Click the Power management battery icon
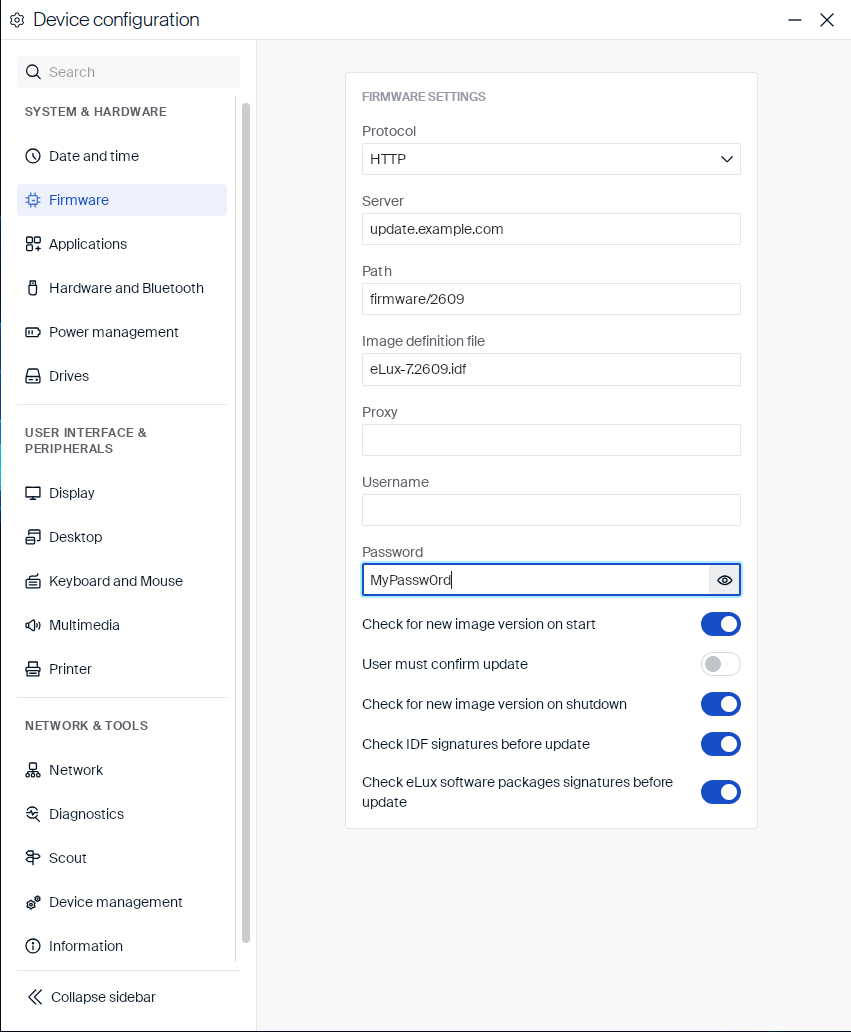 click(x=33, y=332)
